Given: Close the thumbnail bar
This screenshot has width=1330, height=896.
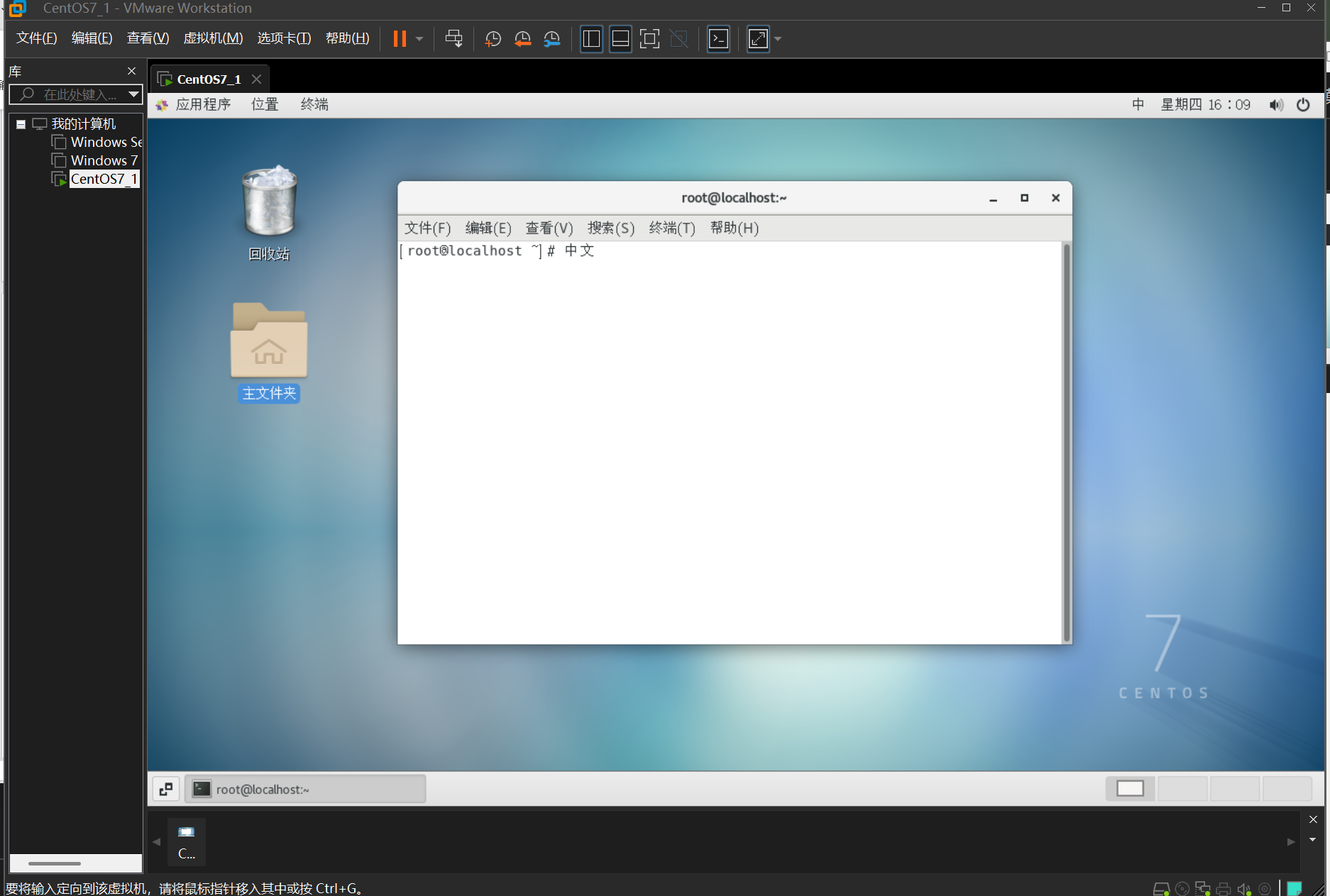Looking at the screenshot, I should click(x=1313, y=819).
